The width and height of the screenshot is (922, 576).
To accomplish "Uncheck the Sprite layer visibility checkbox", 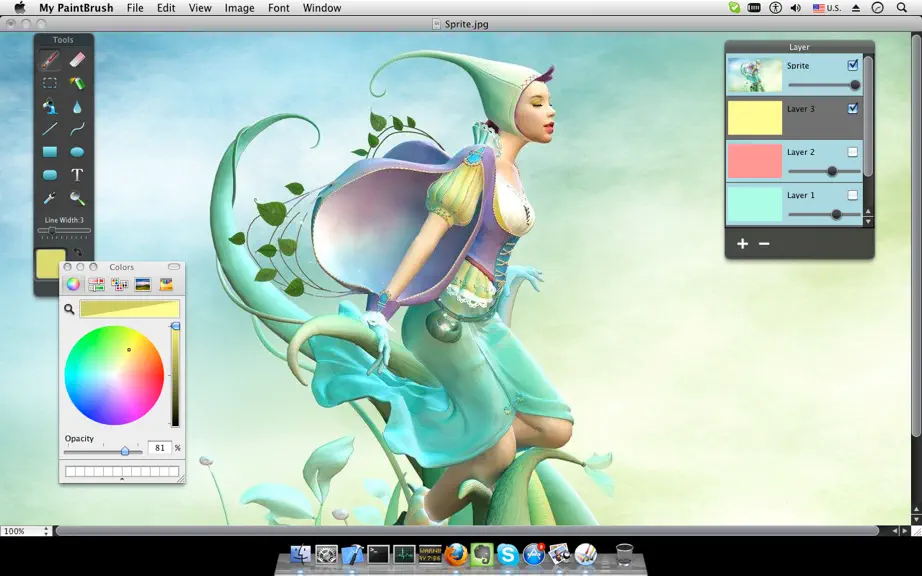I will [x=853, y=65].
